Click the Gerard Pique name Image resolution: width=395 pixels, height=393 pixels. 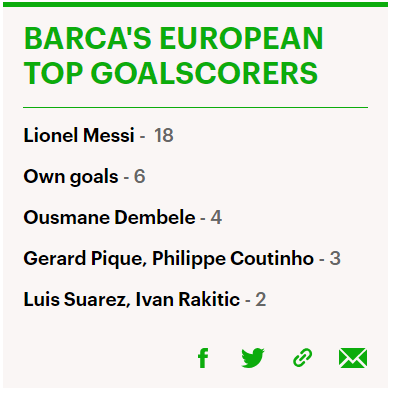83,258
